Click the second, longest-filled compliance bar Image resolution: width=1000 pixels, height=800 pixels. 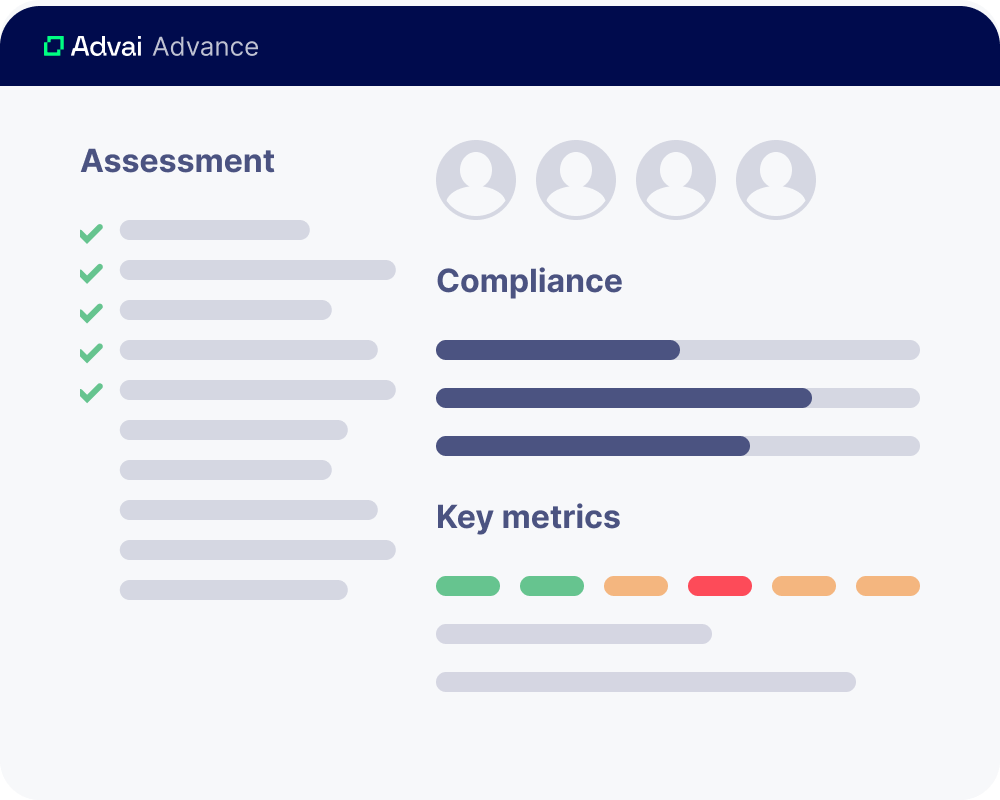[x=678, y=398]
